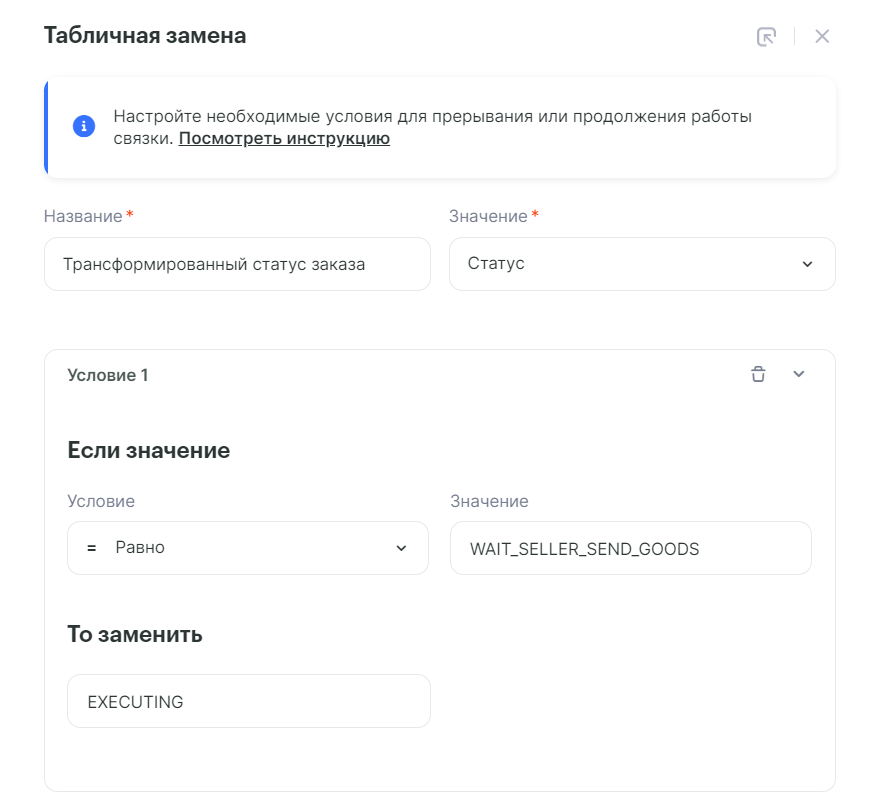Image resolution: width=871 pixels, height=810 pixels.
Task: Close the Табличная замена panel
Action: (x=822, y=37)
